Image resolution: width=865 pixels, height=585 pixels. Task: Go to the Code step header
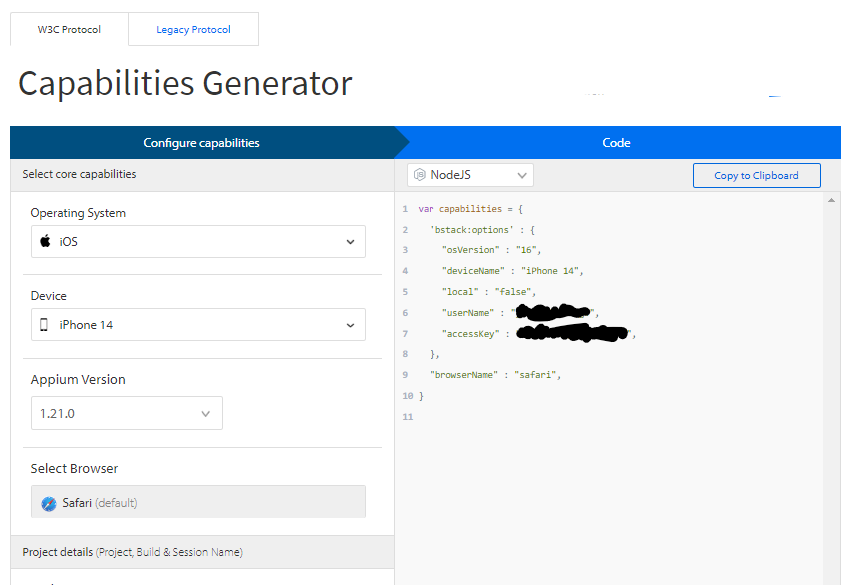616,143
